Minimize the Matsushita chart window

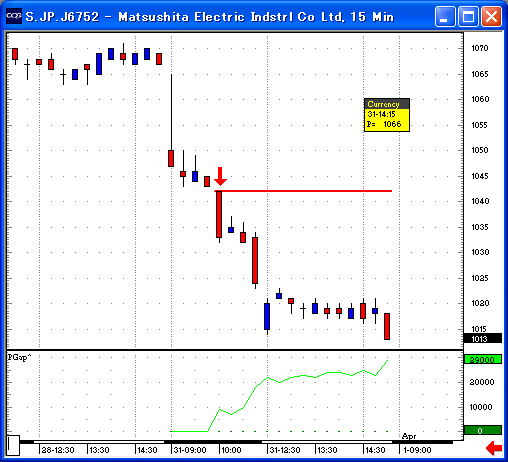pyautogui.click(x=445, y=16)
